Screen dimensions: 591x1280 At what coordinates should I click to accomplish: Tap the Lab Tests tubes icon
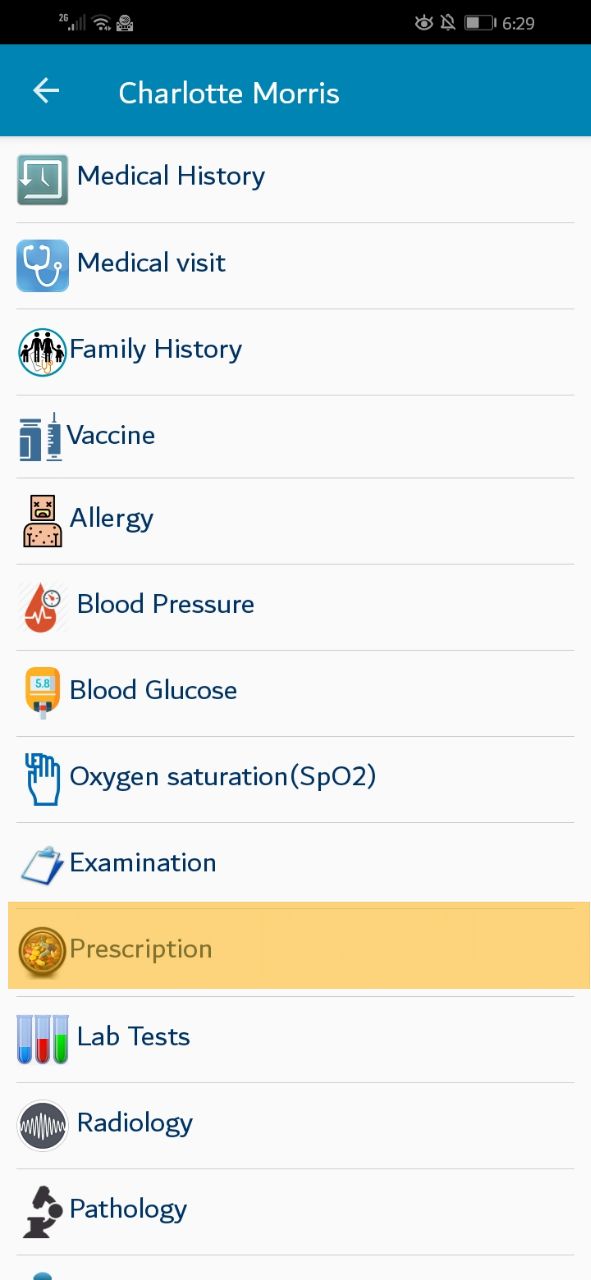42,1039
